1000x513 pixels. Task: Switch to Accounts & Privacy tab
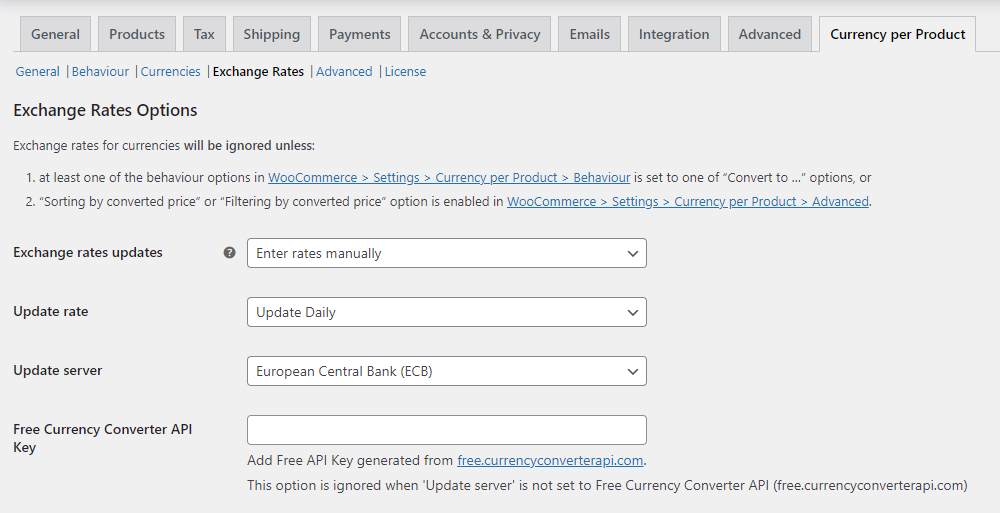pos(480,34)
